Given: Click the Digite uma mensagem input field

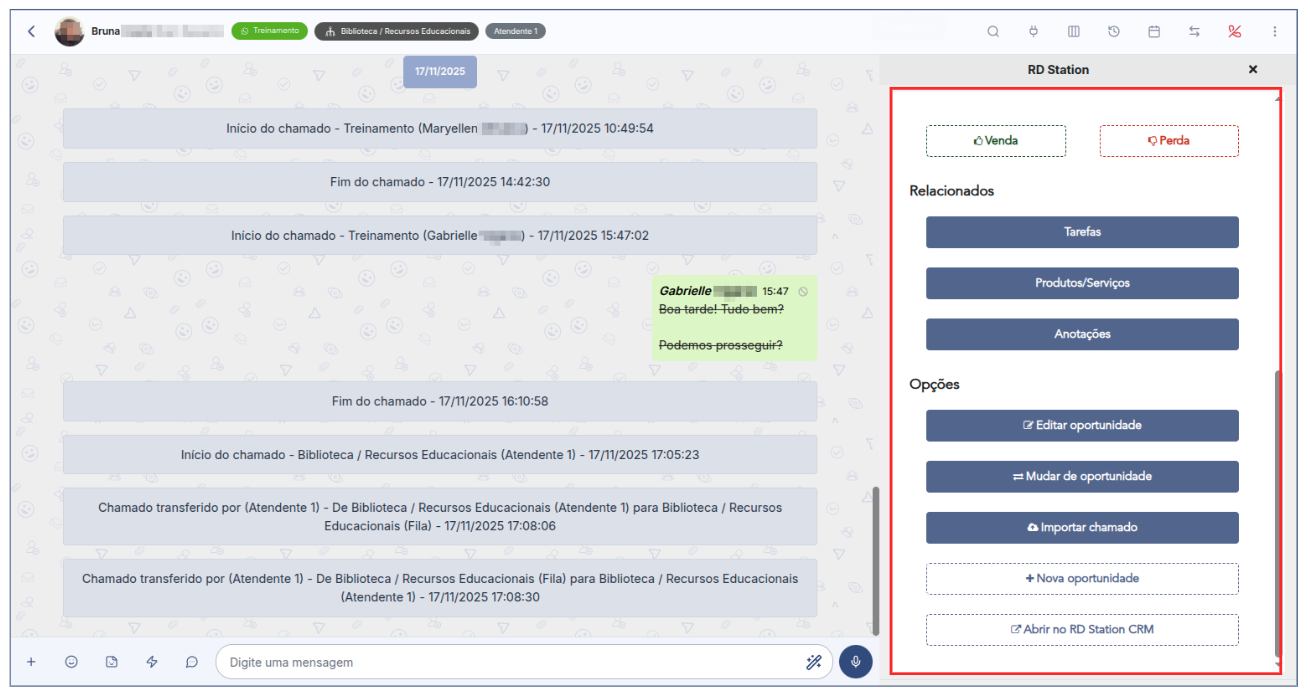Looking at the screenshot, I should coord(510,662).
